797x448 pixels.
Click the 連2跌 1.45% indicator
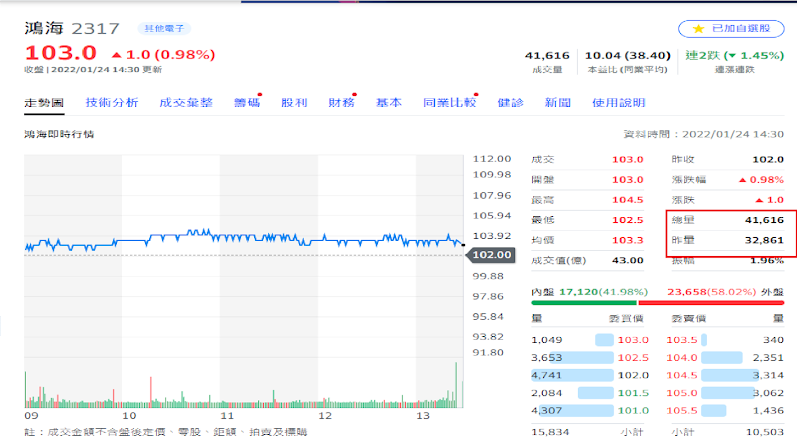click(x=734, y=55)
